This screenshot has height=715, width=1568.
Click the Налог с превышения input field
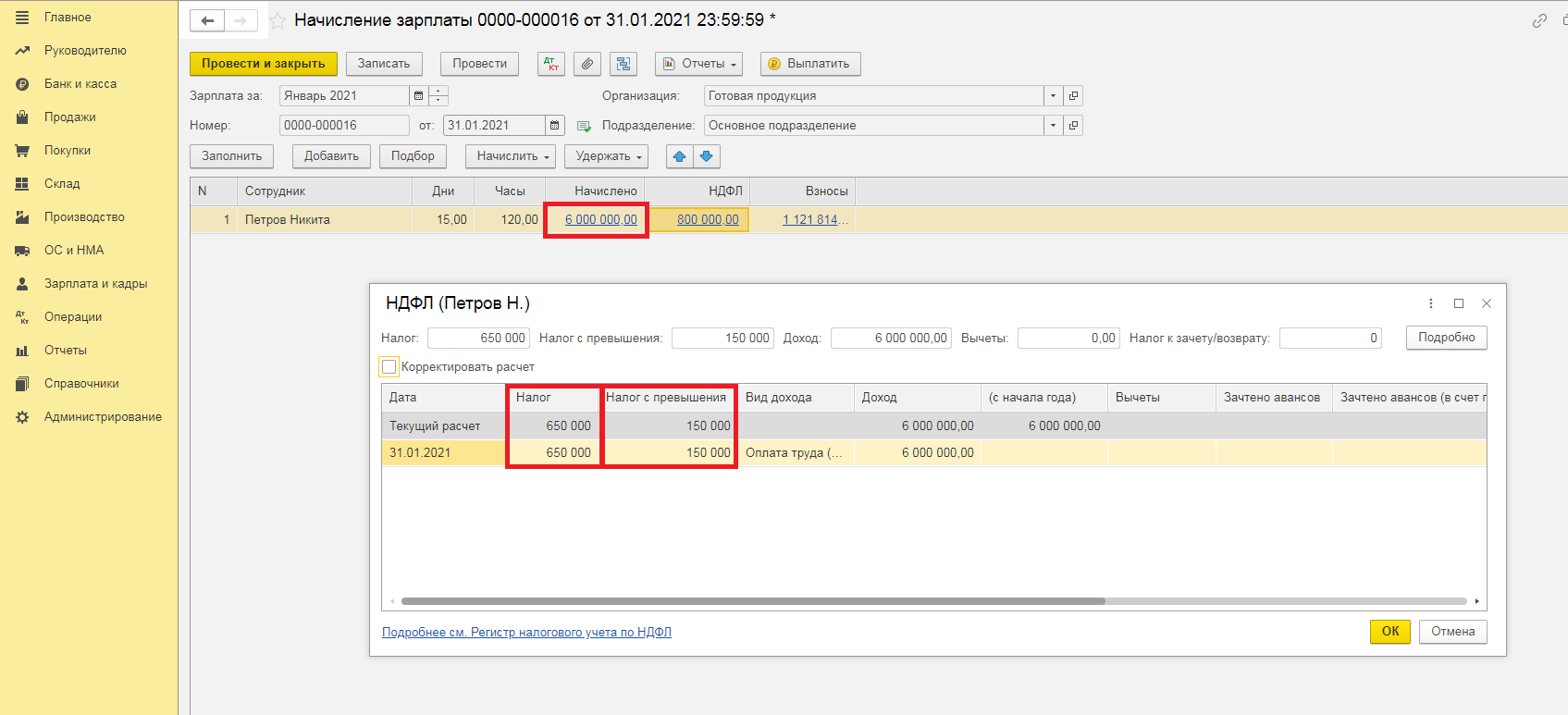[x=722, y=339]
